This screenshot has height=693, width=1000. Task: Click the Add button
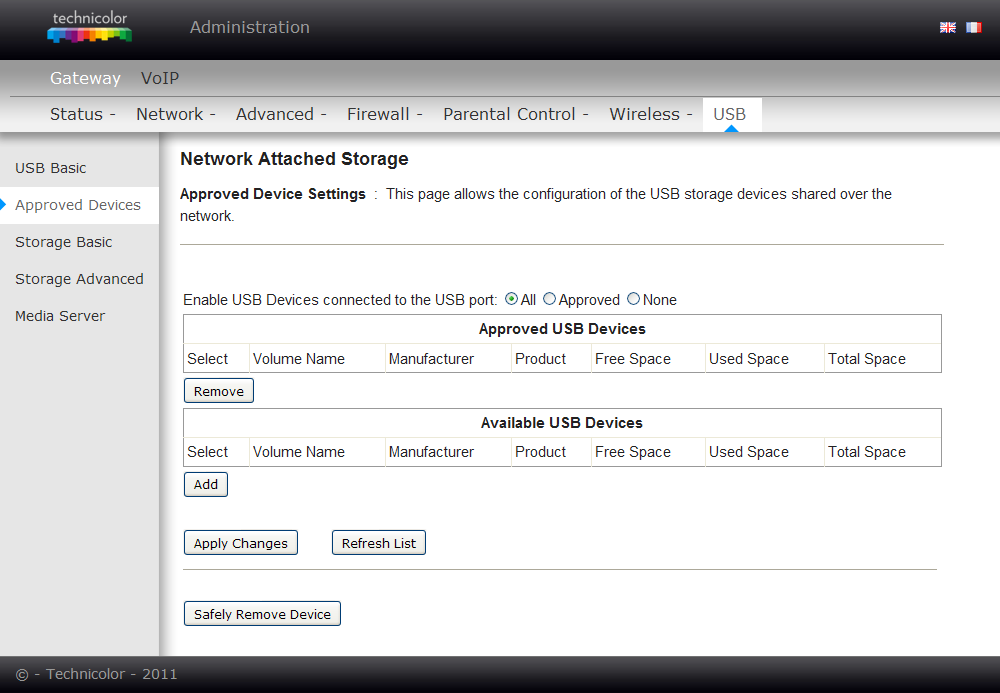coord(205,485)
